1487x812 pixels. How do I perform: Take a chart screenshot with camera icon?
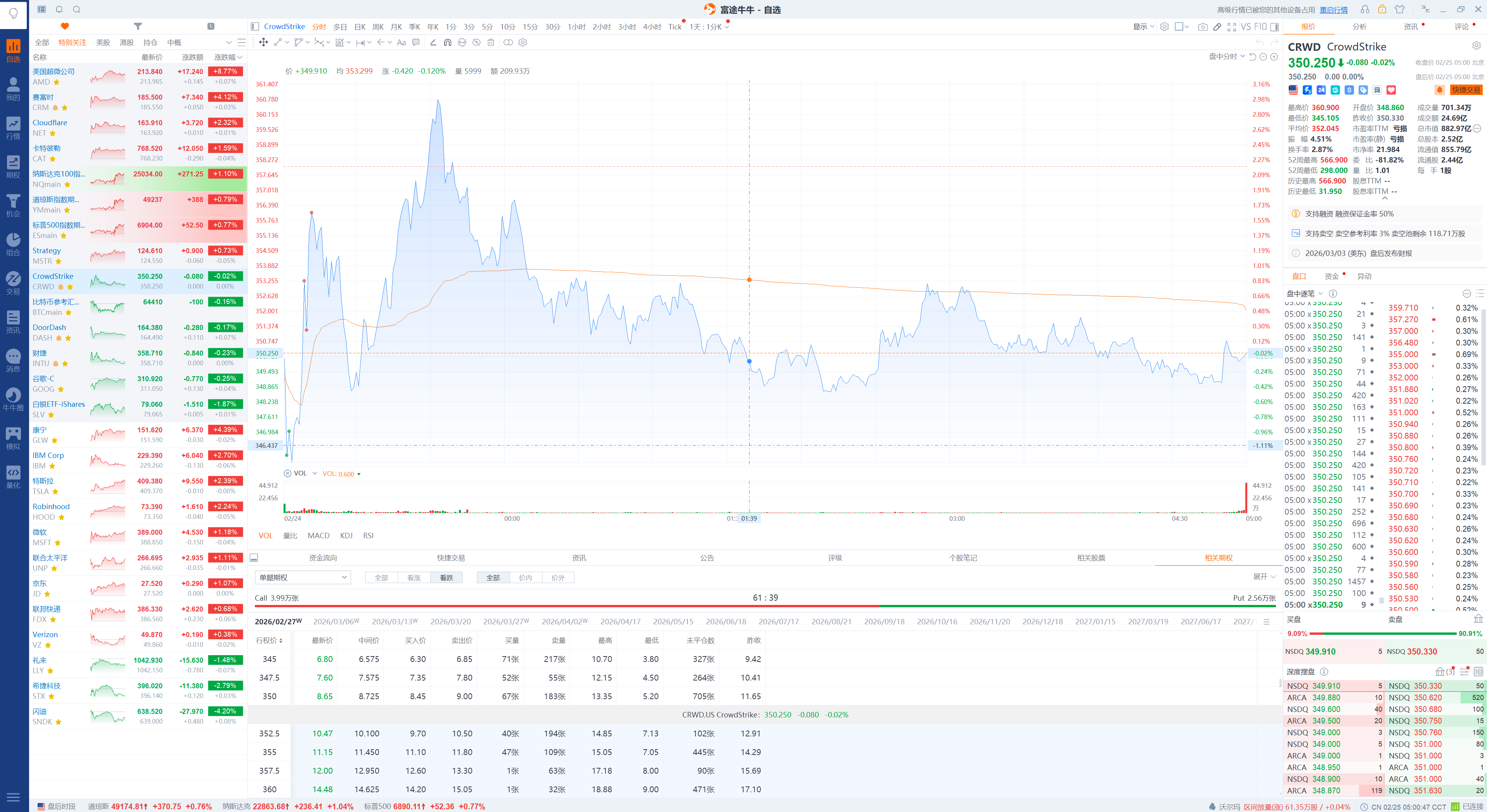1202,26
